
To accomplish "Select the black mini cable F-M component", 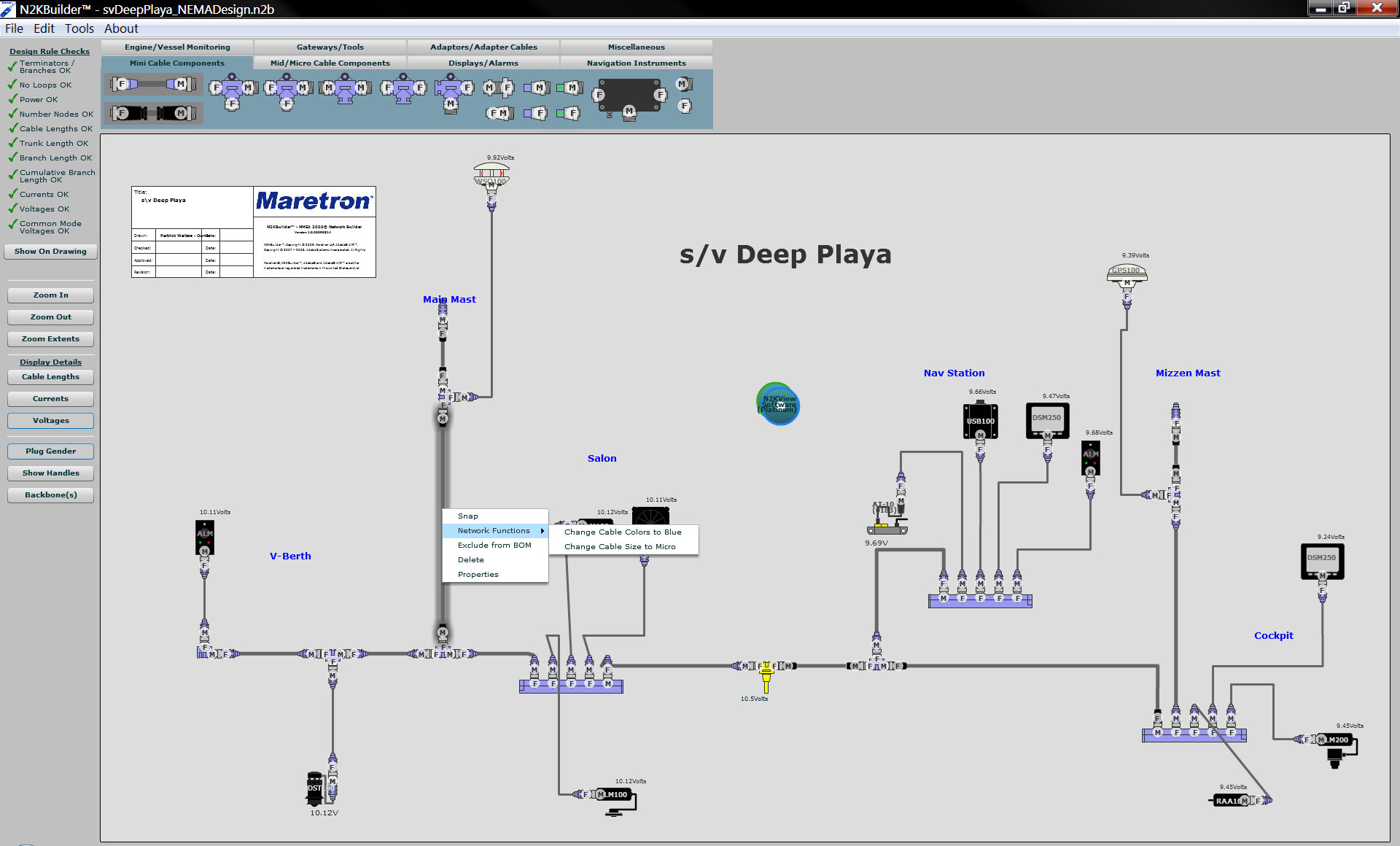I will click(153, 113).
